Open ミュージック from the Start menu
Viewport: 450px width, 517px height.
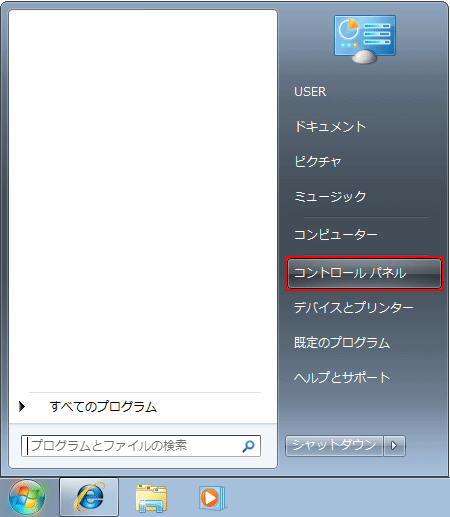coord(330,197)
